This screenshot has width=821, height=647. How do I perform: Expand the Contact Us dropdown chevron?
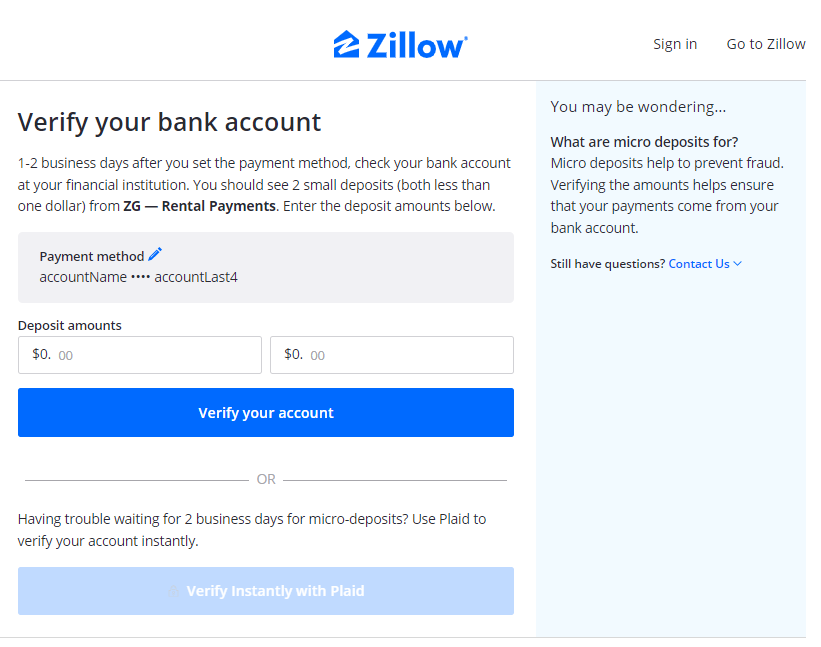tap(738, 263)
